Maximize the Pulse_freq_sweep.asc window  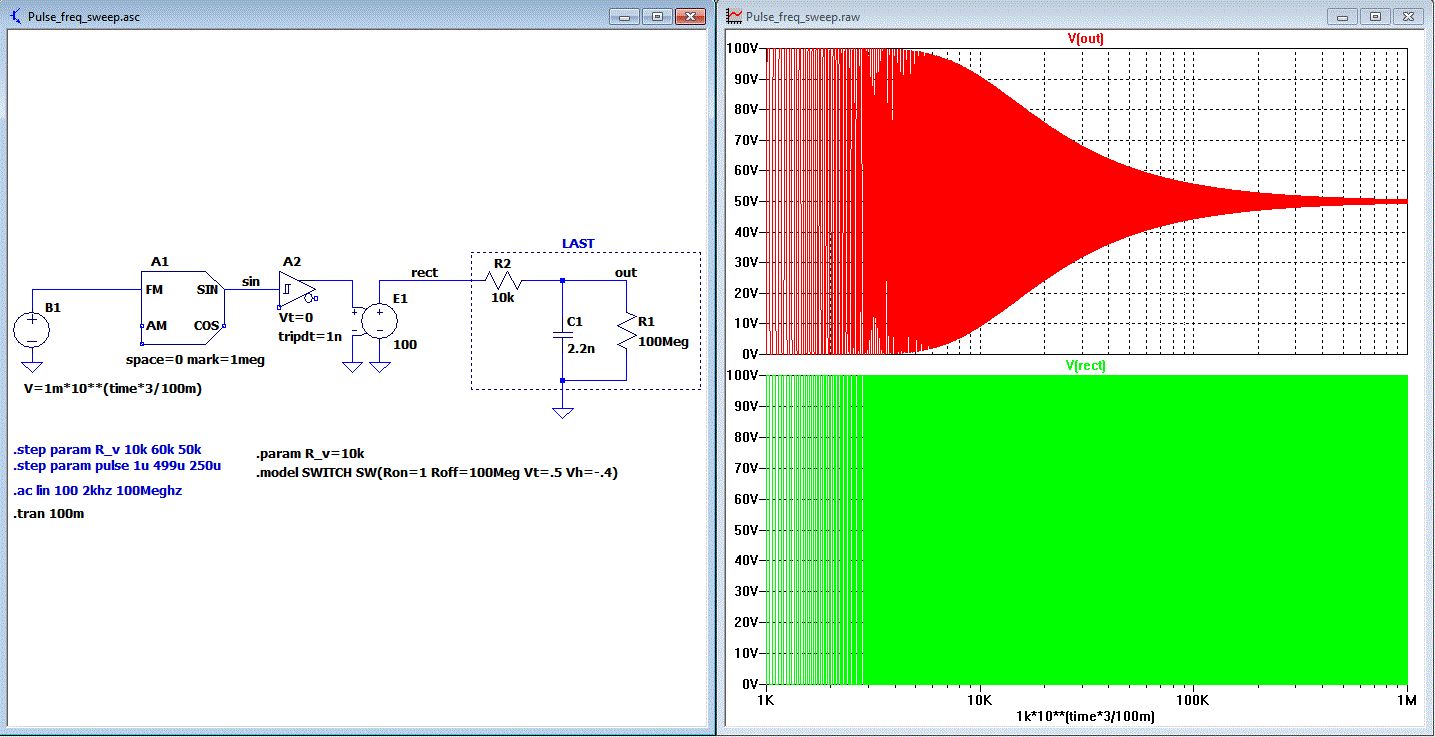click(657, 17)
